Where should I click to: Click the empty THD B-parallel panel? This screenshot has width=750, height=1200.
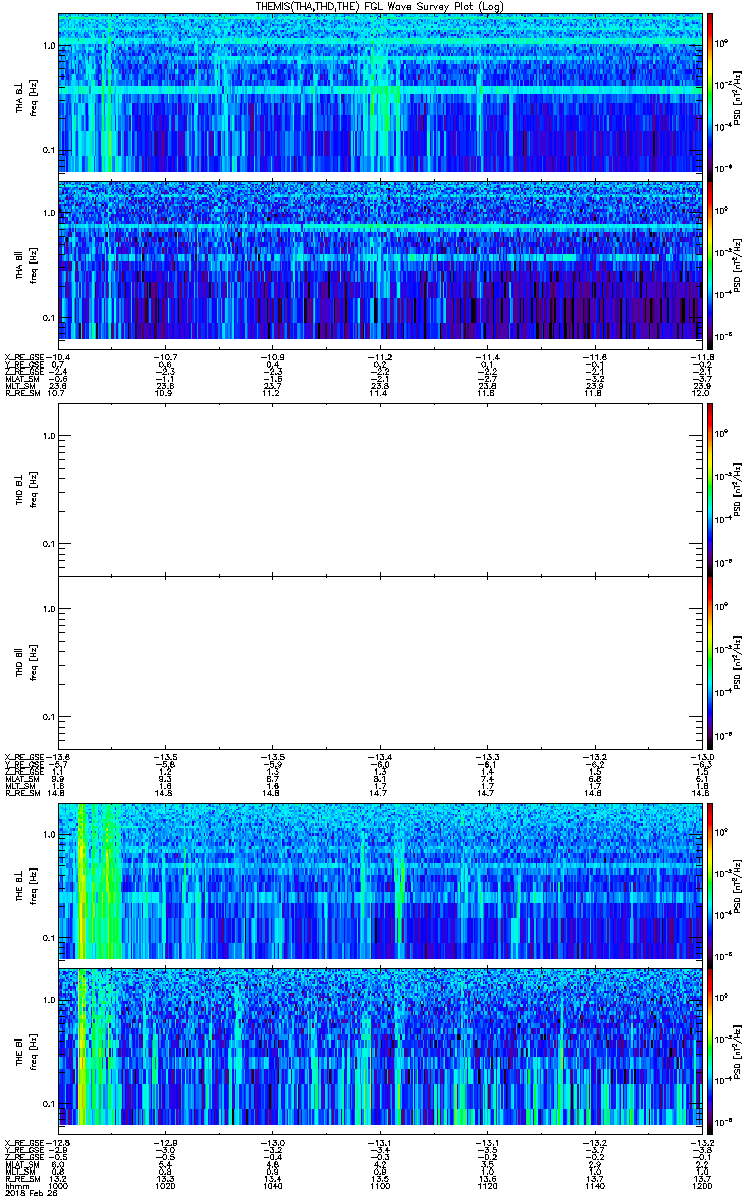click(380, 662)
